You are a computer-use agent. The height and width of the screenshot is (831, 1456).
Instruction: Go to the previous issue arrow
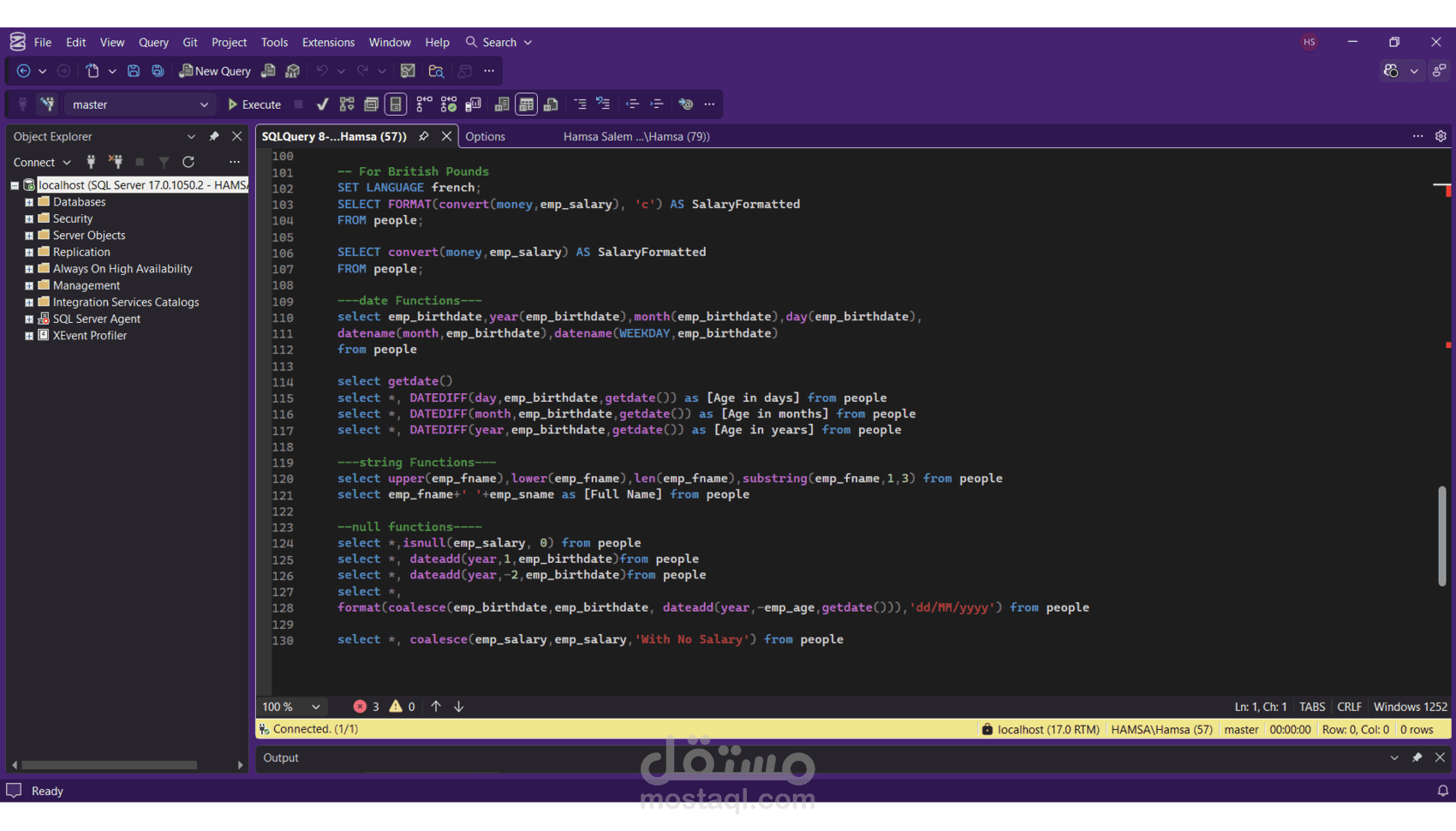tap(436, 707)
